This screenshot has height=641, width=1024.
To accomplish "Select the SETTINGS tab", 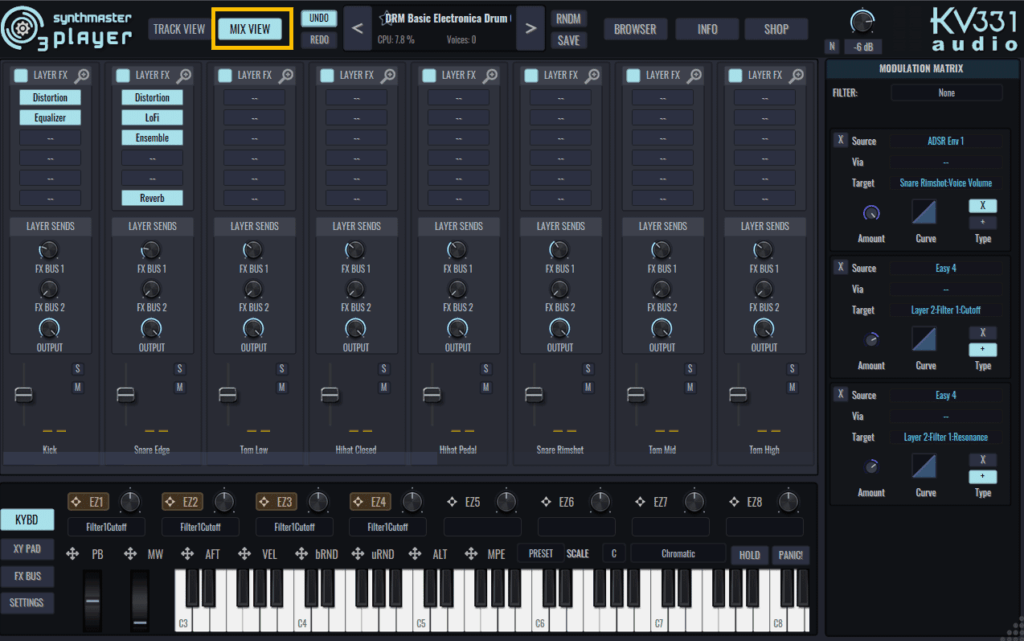I will 27,602.
